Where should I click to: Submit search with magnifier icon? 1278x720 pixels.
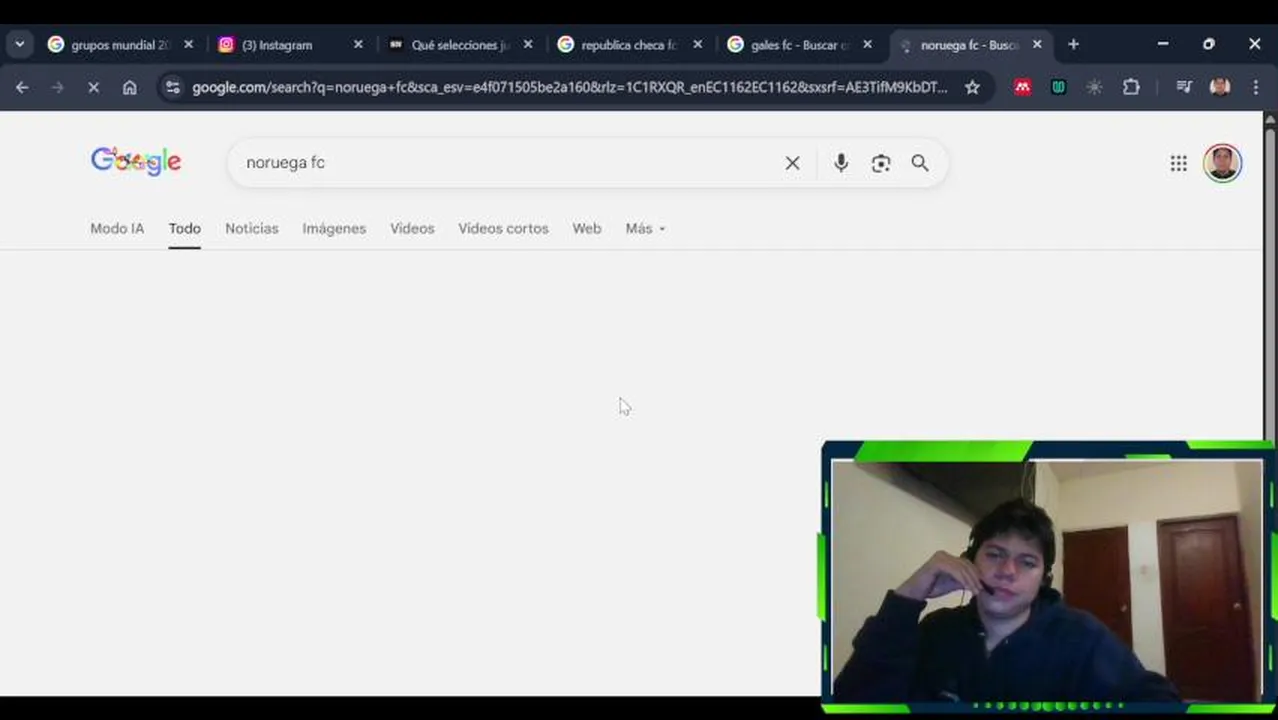(920, 163)
